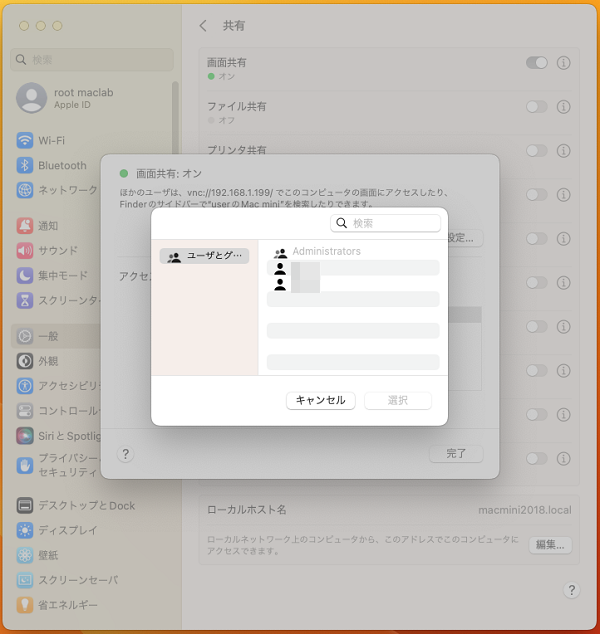
Task: Open Wi-Fi settings icon in sidebar
Action: 25,141
